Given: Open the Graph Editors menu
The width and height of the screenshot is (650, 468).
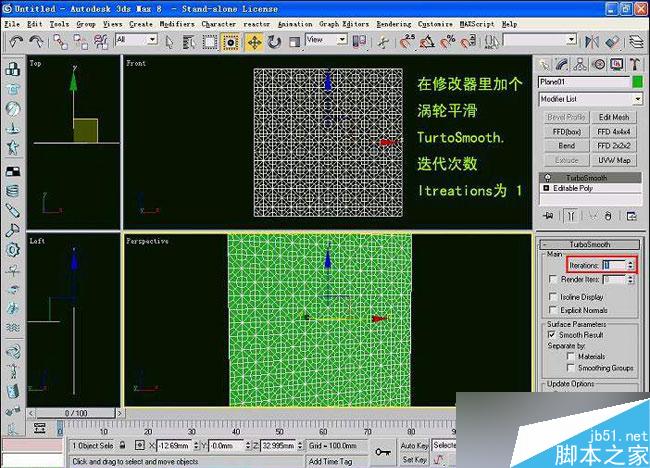Looking at the screenshot, I should (x=344, y=24).
